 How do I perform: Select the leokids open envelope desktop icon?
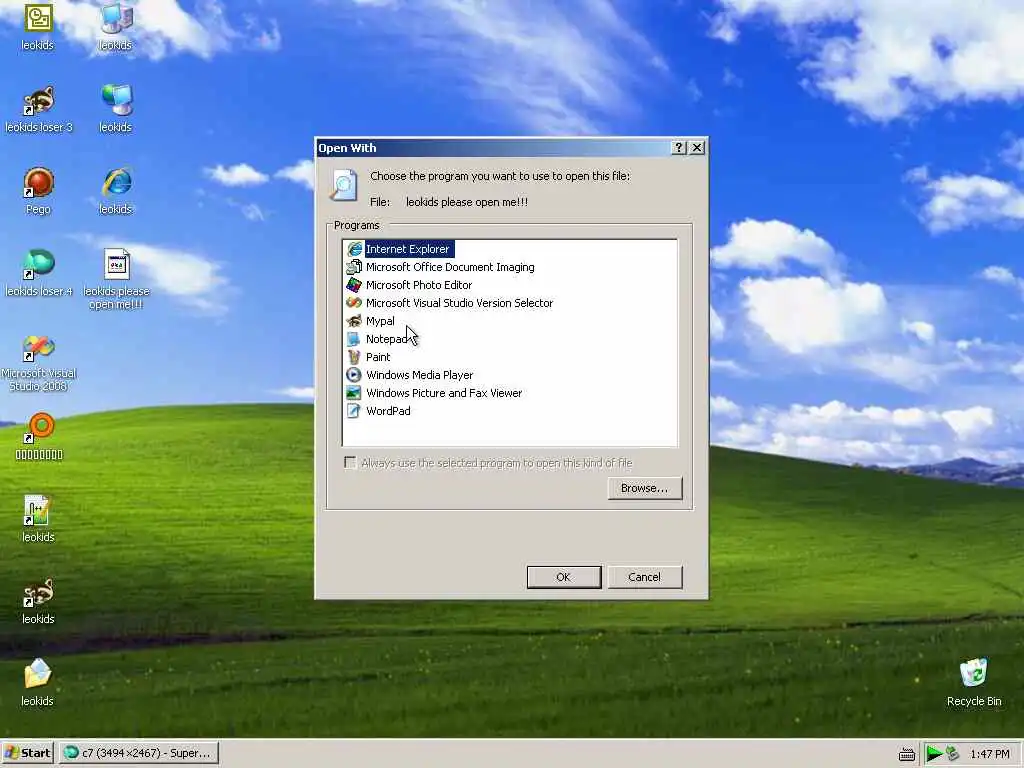(x=37, y=683)
